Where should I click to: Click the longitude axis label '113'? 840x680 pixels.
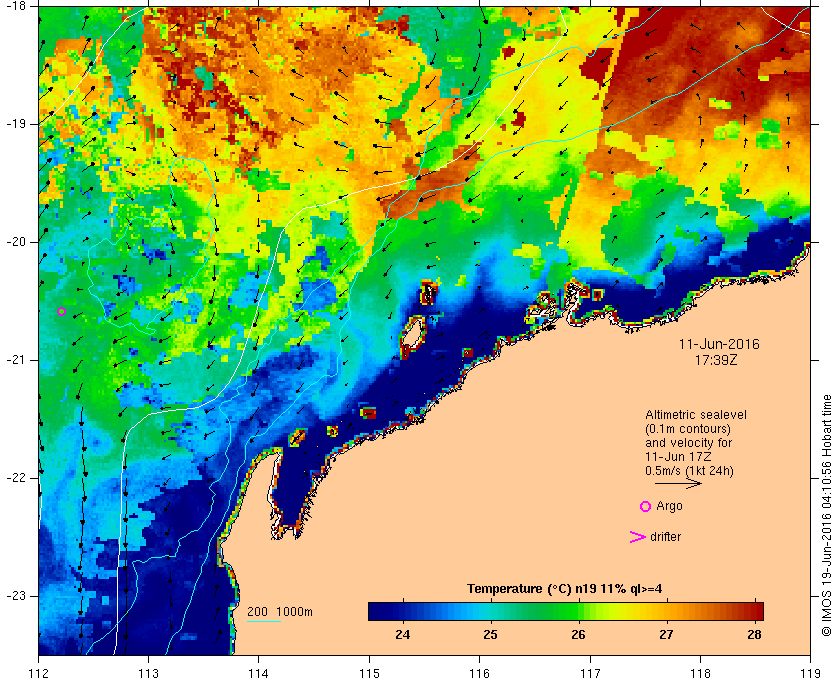click(148, 673)
